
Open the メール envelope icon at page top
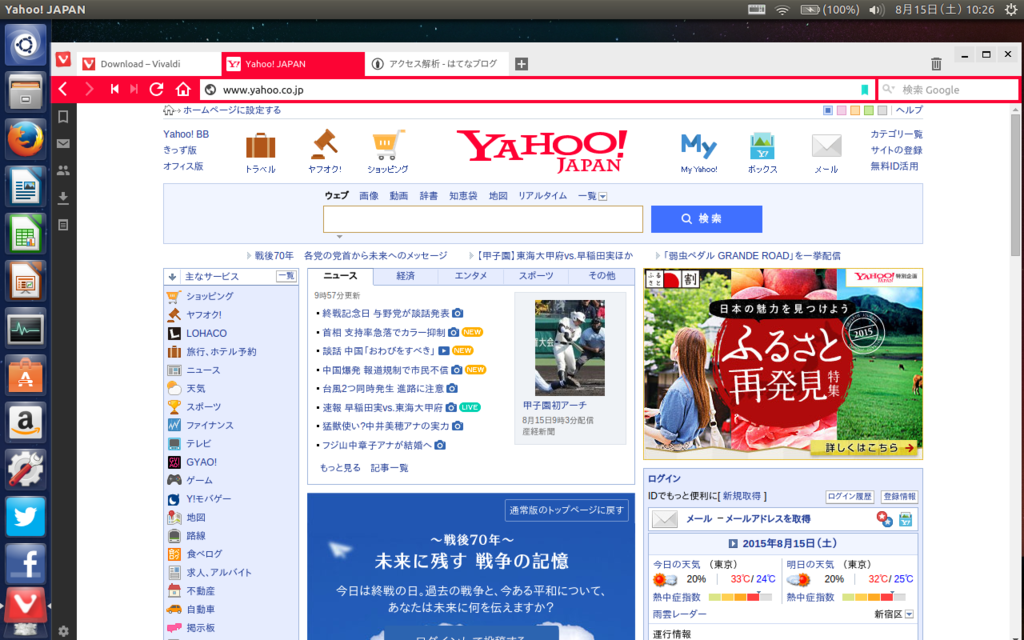click(x=826, y=146)
